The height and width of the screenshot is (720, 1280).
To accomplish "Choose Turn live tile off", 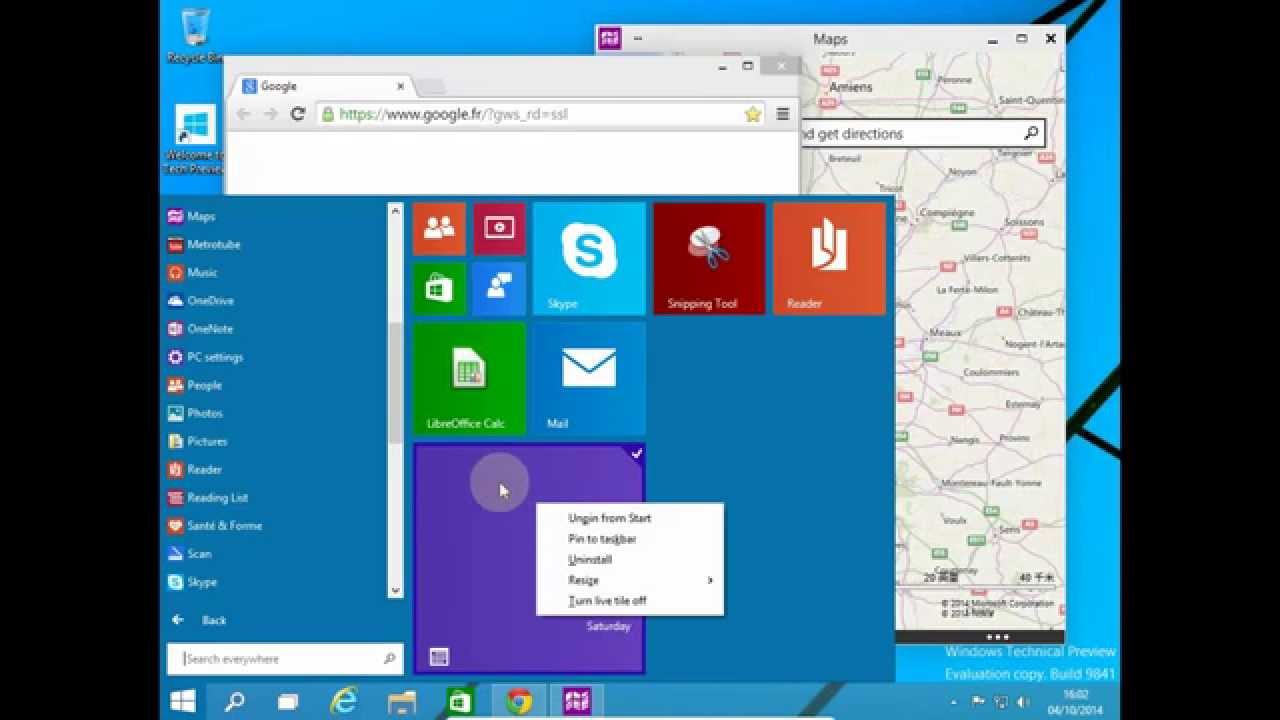I will pyautogui.click(x=608, y=601).
